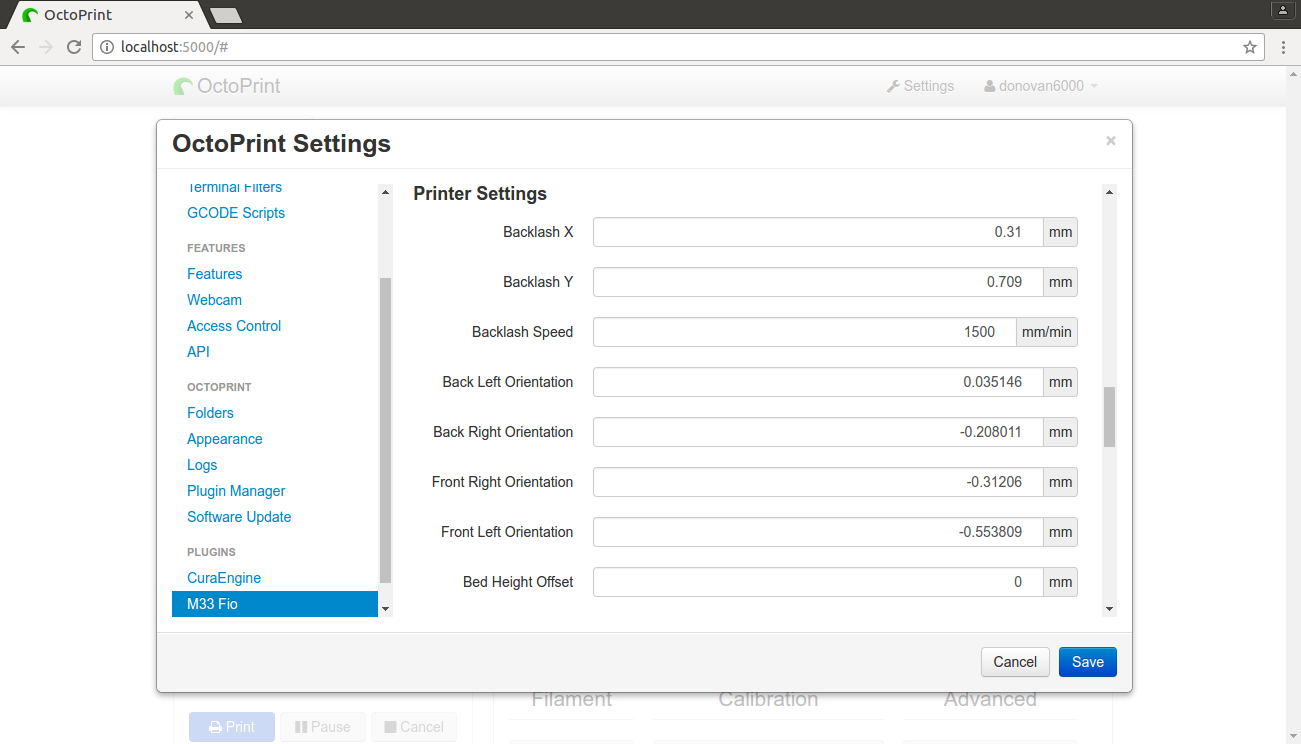Viewport: 1301px width, 744px height.
Task: Click the settings content scrollbar thumb
Action: [x=1109, y=416]
